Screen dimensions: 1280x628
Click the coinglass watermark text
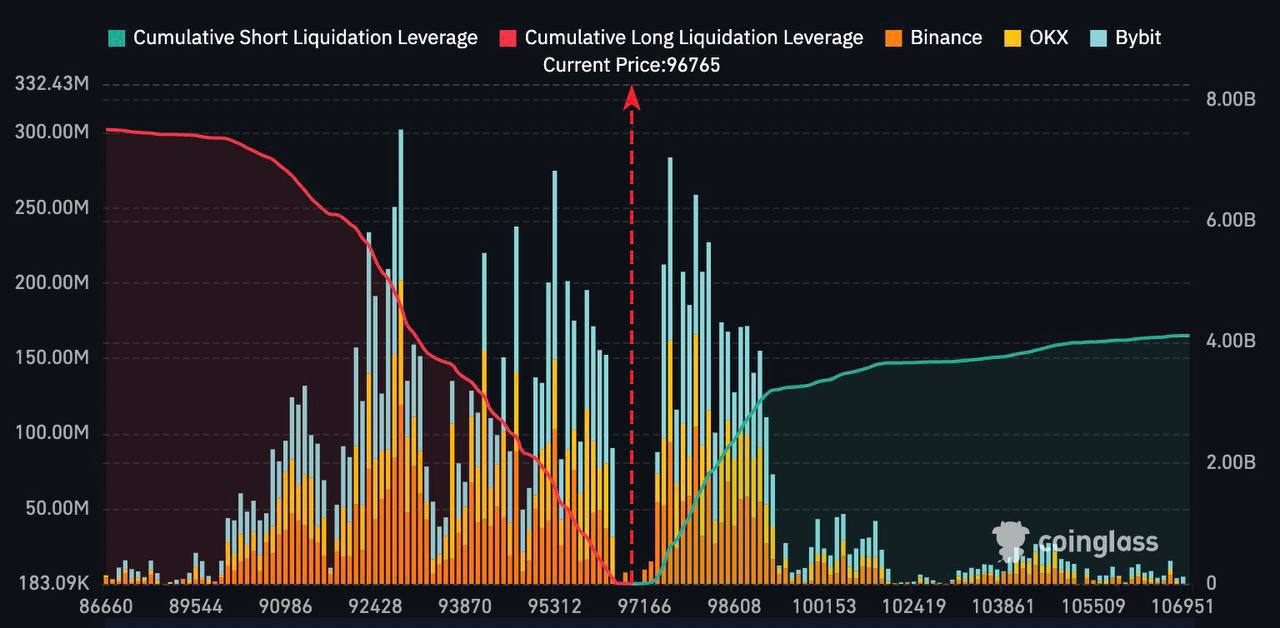(x=1098, y=543)
